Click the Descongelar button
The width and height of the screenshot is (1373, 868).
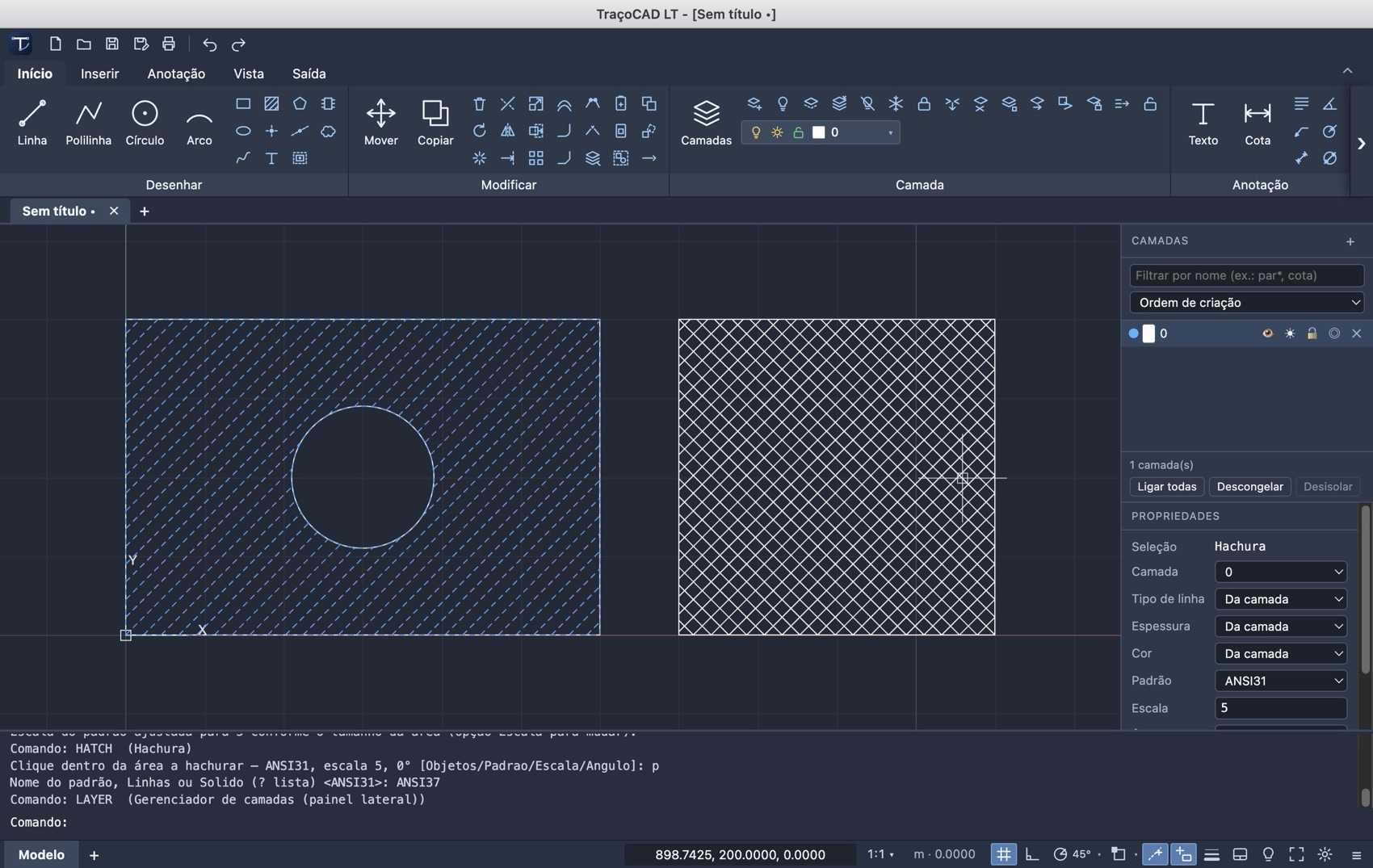(1249, 487)
